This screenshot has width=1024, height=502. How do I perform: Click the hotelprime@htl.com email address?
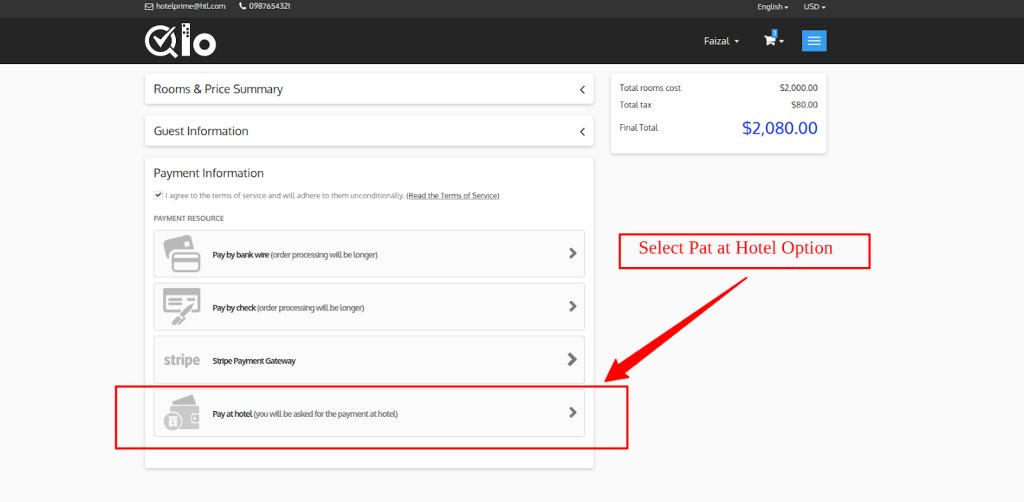tap(190, 6)
